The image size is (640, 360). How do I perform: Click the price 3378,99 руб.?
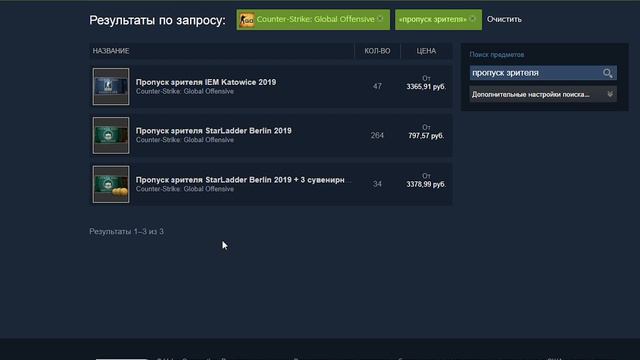click(x=426, y=184)
